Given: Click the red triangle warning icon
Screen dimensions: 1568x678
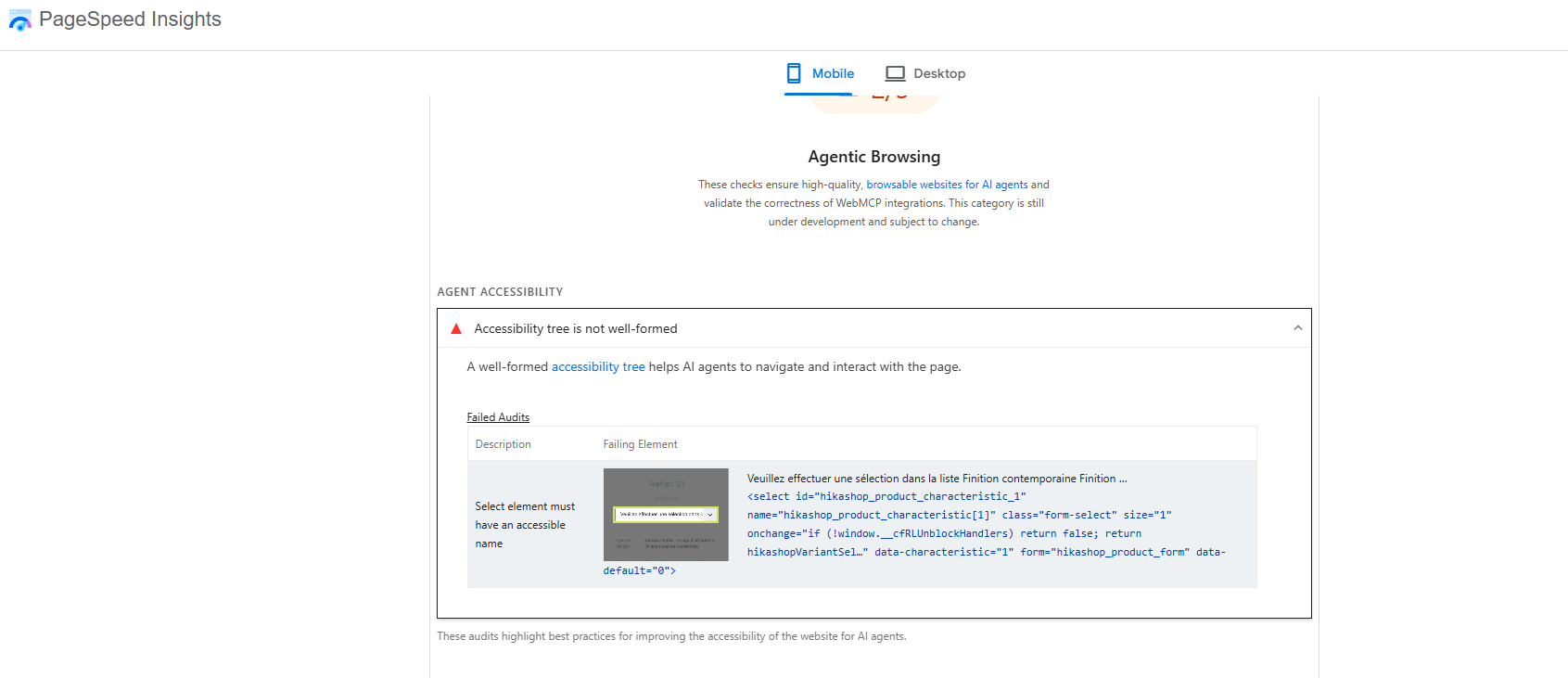Looking at the screenshot, I should pyautogui.click(x=456, y=328).
